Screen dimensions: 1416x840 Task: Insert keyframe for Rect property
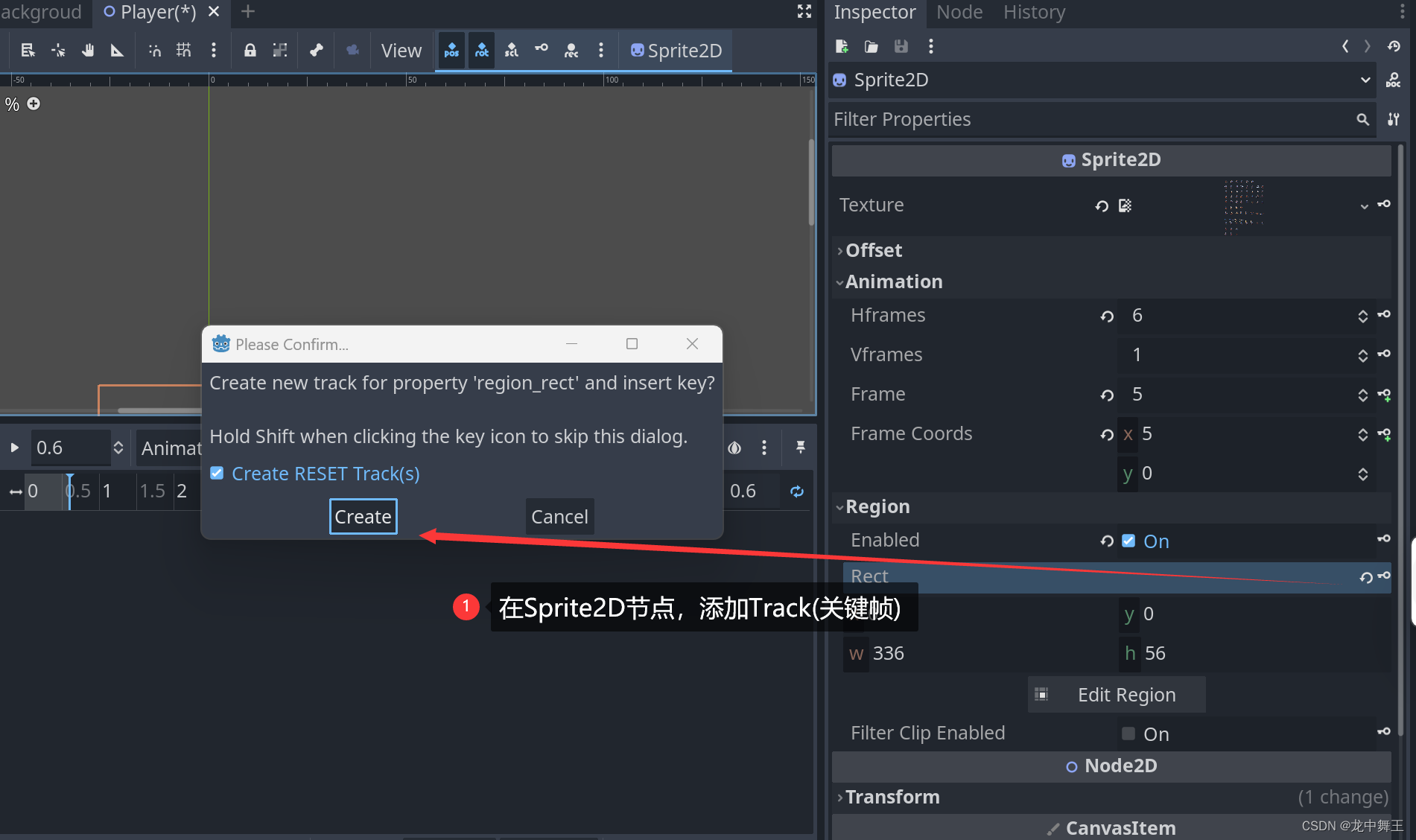(x=1384, y=576)
